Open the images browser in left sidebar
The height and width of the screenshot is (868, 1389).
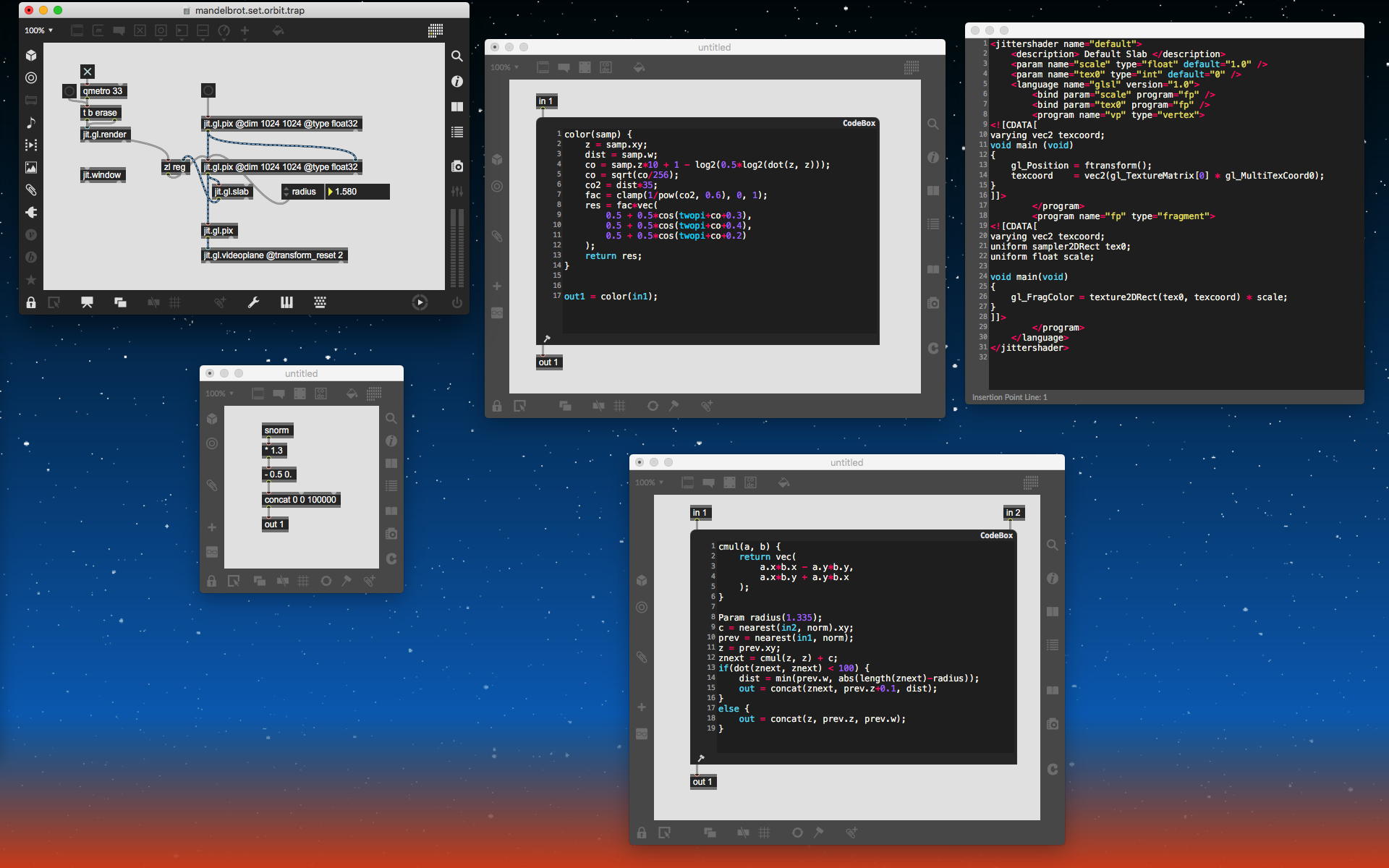point(31,168)
